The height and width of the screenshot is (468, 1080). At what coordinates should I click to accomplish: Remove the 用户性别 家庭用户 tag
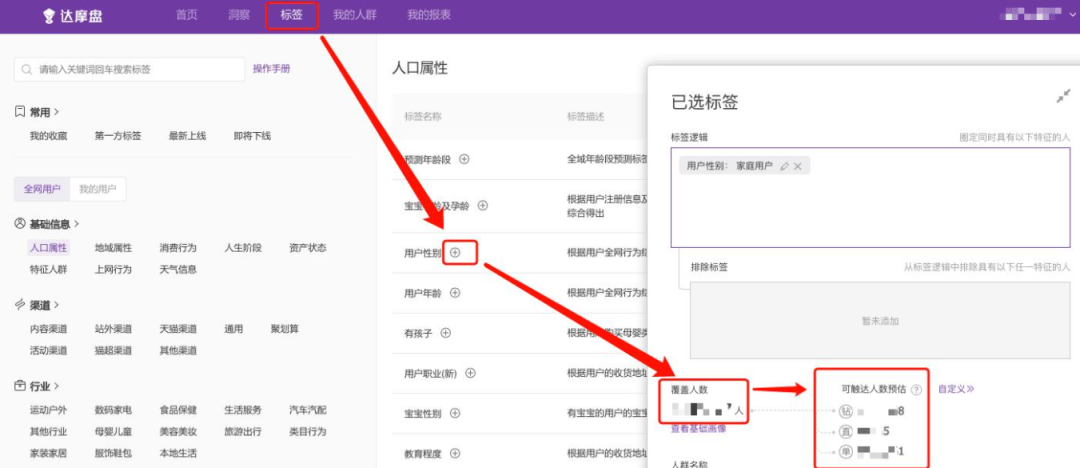[798, 166]
